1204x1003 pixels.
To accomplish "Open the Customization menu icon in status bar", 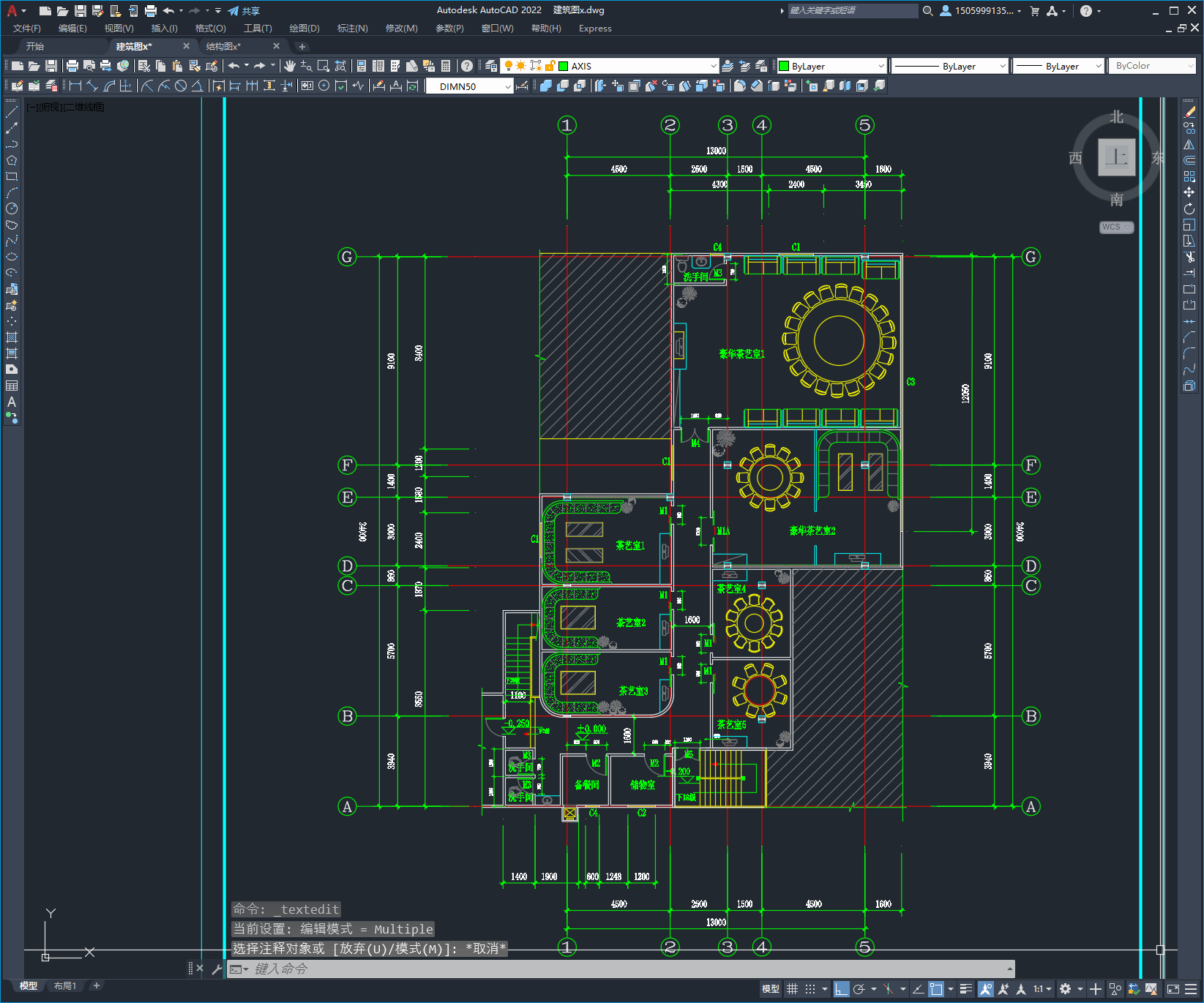I will (1192, 989).
